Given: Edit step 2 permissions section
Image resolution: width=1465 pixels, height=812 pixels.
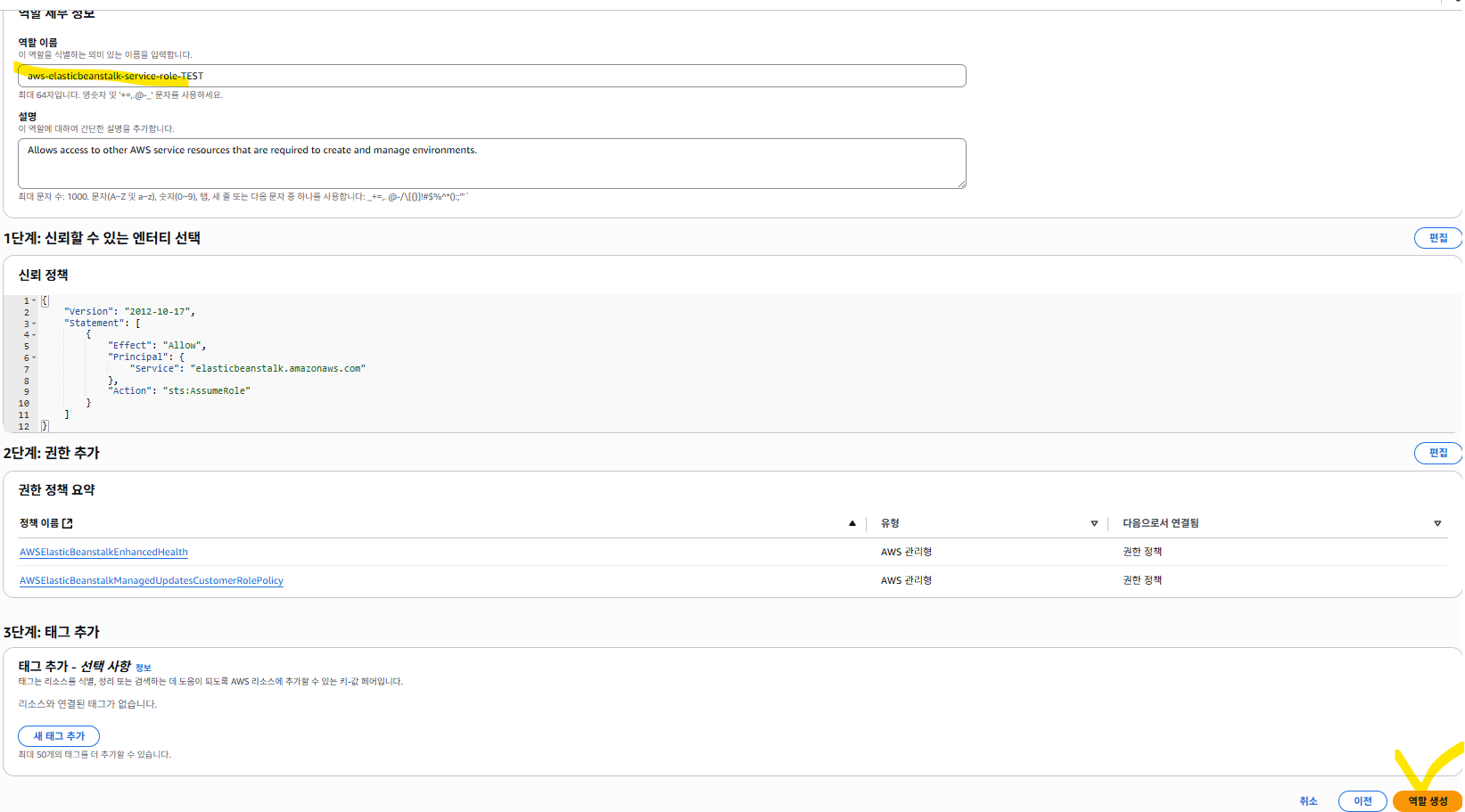Looking at the screenshot, I should pos(1437,453).
